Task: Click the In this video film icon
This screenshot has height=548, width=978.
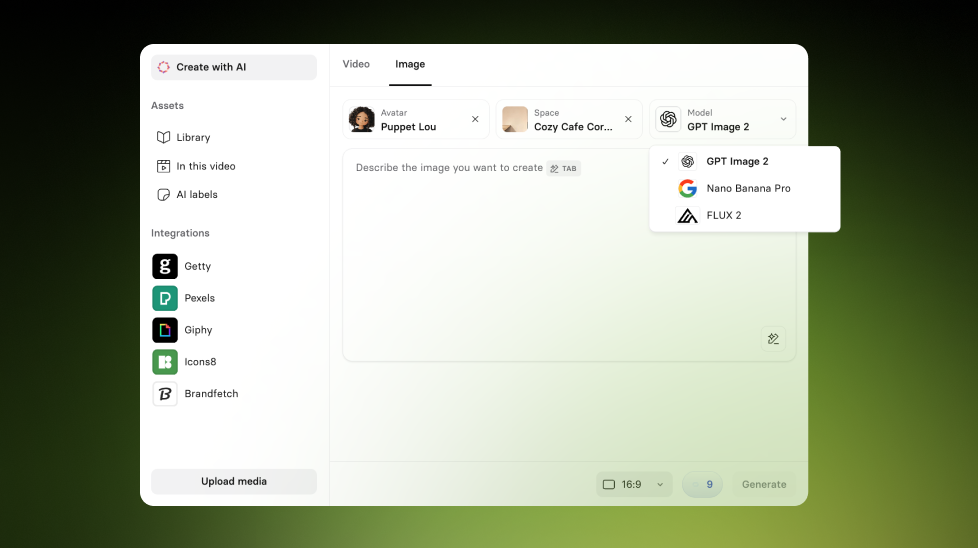Action: coord(163,166)
